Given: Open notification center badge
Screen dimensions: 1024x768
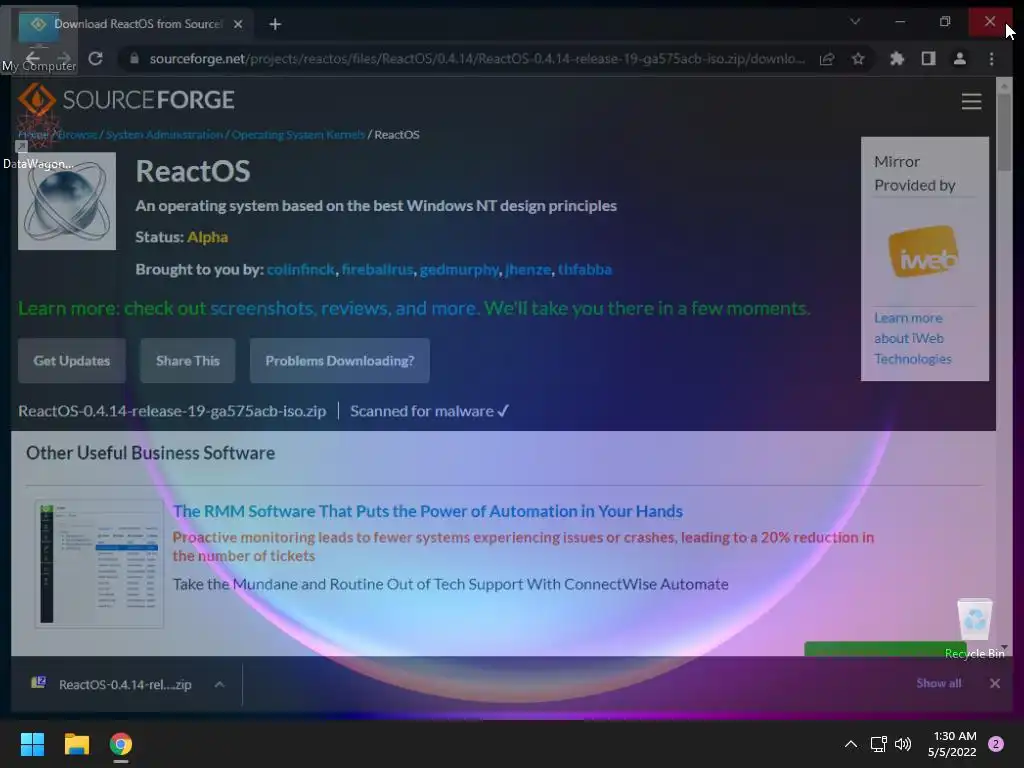Looking at the screenshot, I should click(x=996, y=744).
